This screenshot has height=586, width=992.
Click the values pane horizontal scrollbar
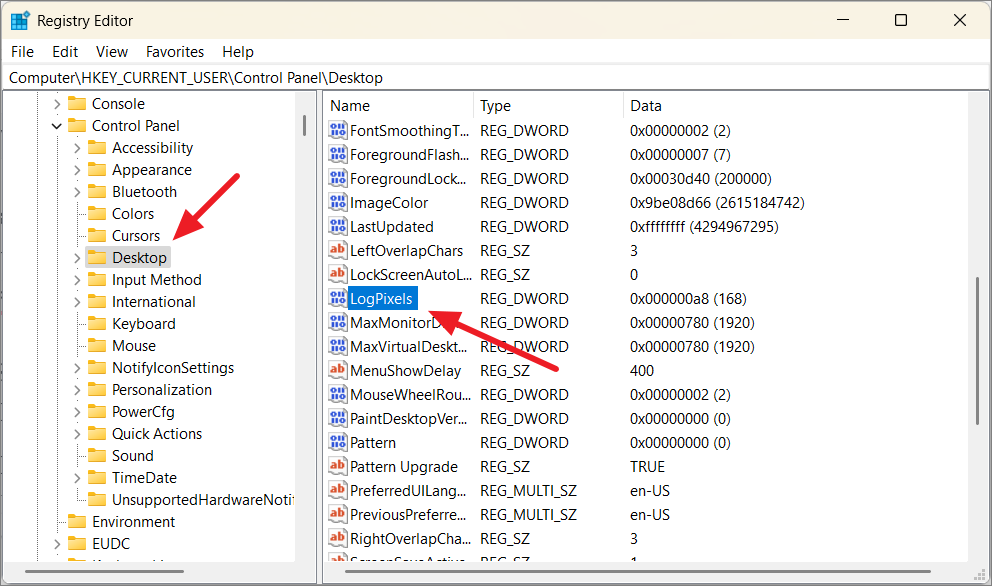[x=638, y=571]
